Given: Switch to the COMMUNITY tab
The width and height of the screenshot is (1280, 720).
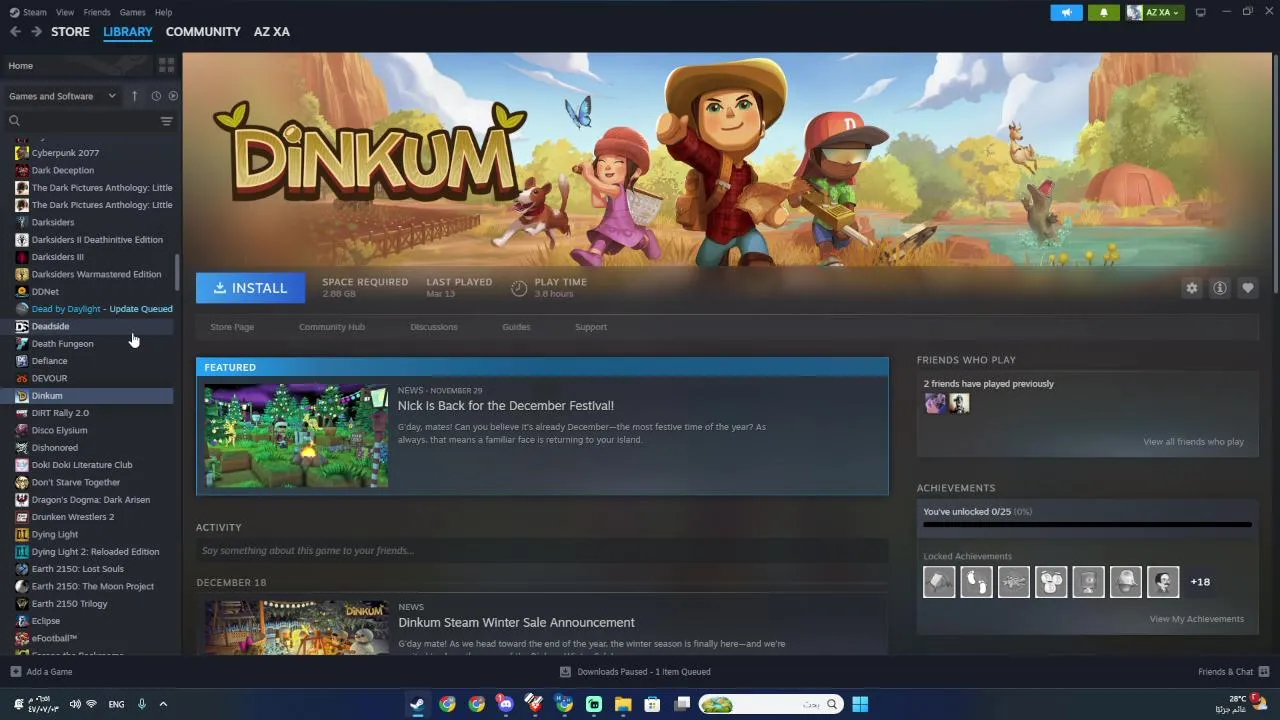Looking at the screenshot, I should click(203, 32).
